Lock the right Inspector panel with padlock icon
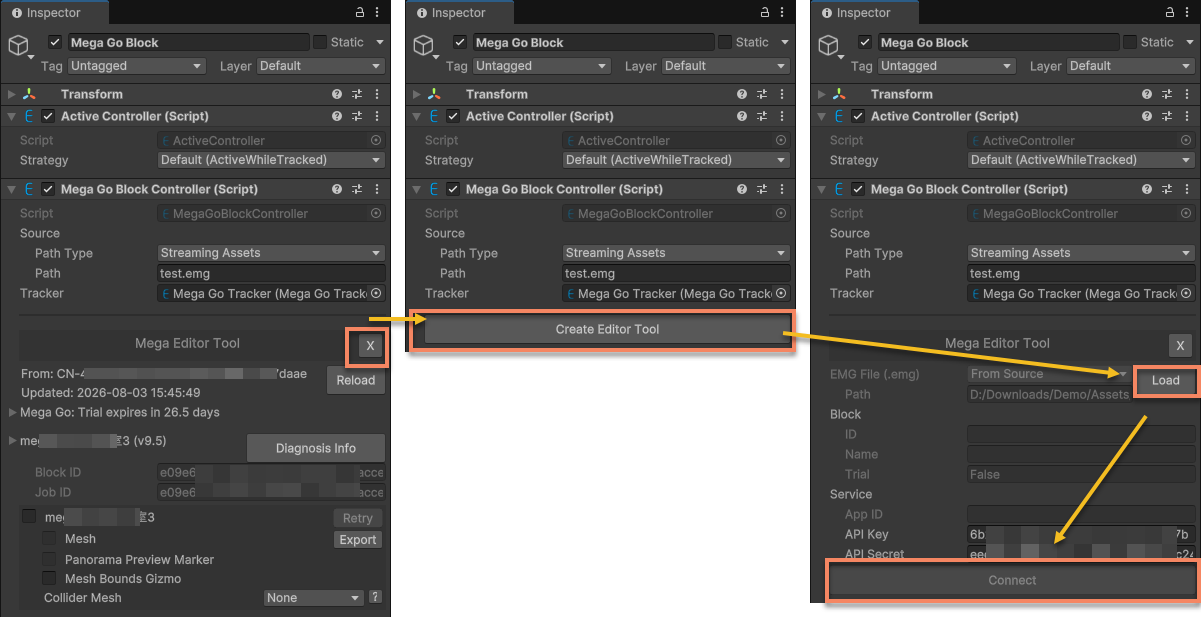This screenshot has width=1201, height=617. pos(1170,12)
